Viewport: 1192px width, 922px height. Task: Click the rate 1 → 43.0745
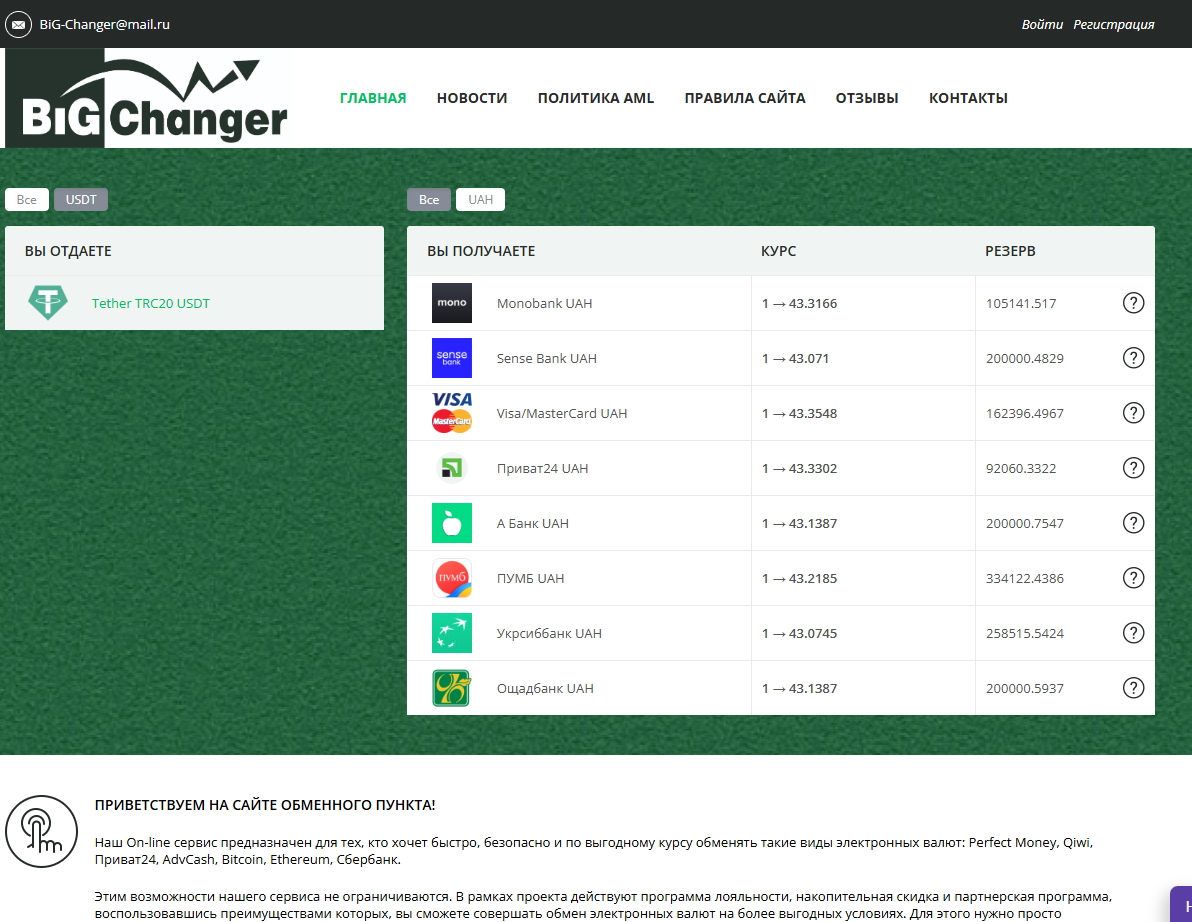(x=799, y=633)
